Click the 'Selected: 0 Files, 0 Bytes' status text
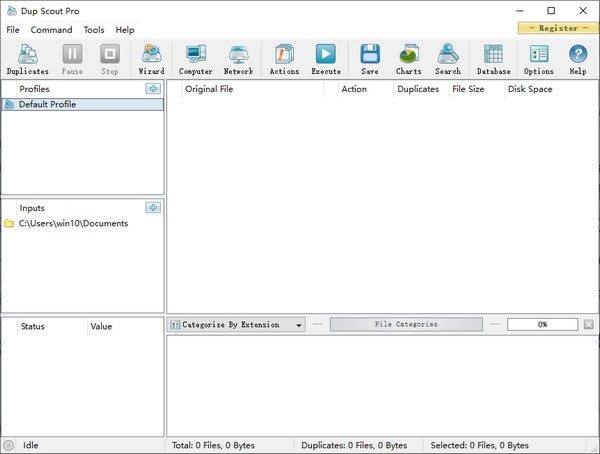600x454 pixels. pyautogui.click(x=479, y=445)
